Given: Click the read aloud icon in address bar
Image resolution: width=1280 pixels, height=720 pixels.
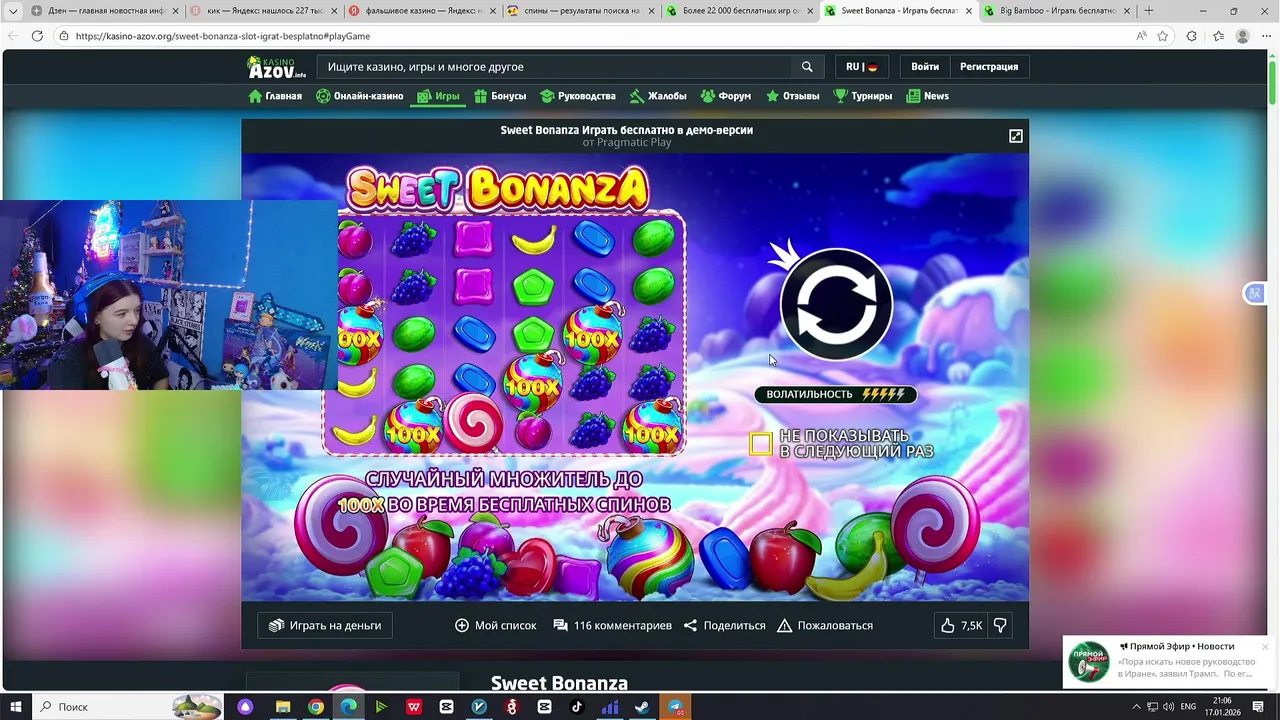Looking at the screenshot, I should [1141, 36].
